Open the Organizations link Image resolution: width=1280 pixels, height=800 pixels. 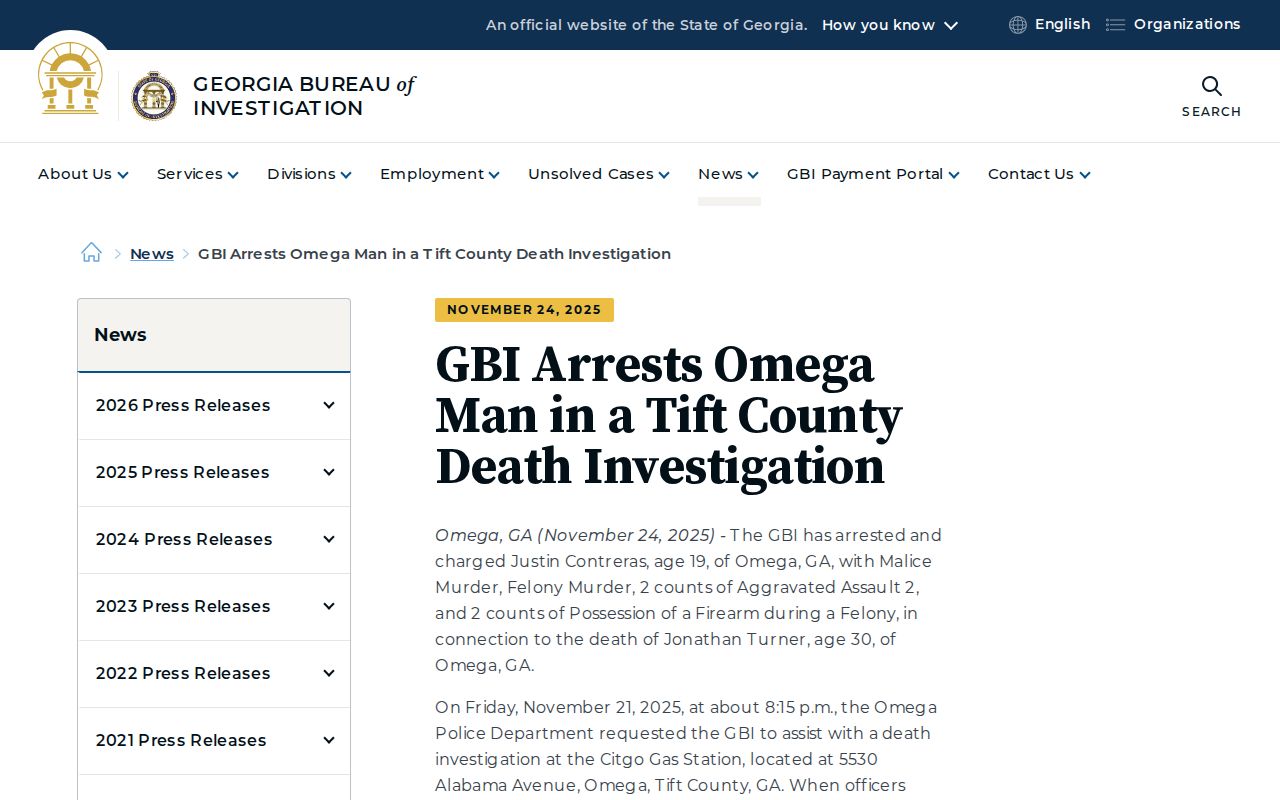pyautogui.click(x=1187, y=24)
